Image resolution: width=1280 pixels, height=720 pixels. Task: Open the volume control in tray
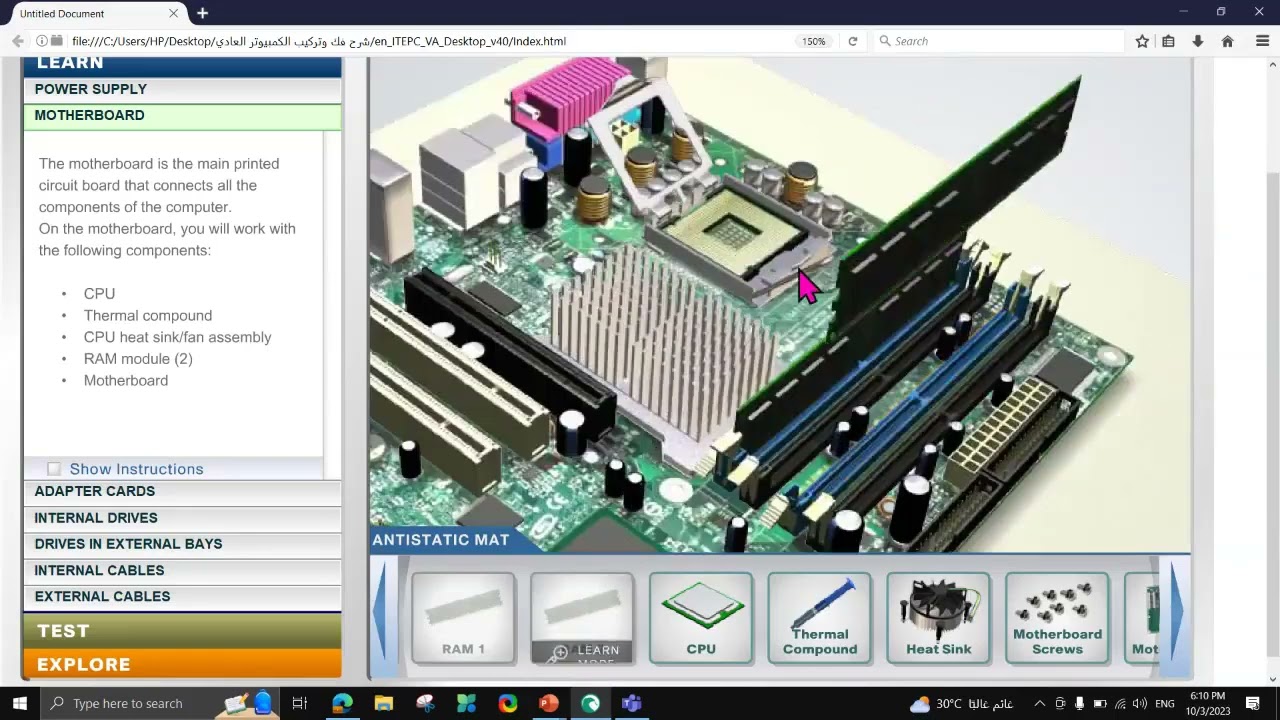point(1139,703)
